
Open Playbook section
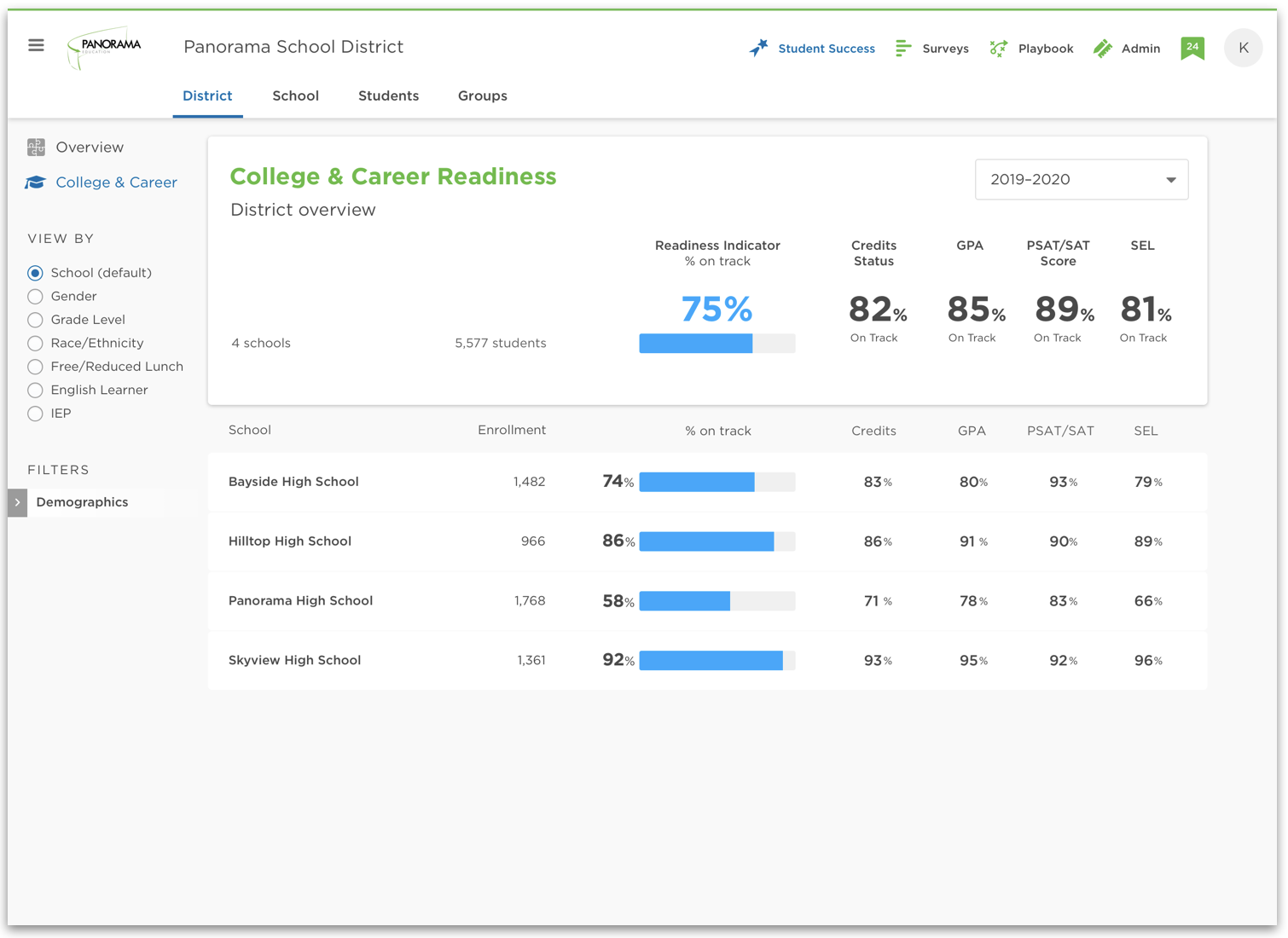1046,49
